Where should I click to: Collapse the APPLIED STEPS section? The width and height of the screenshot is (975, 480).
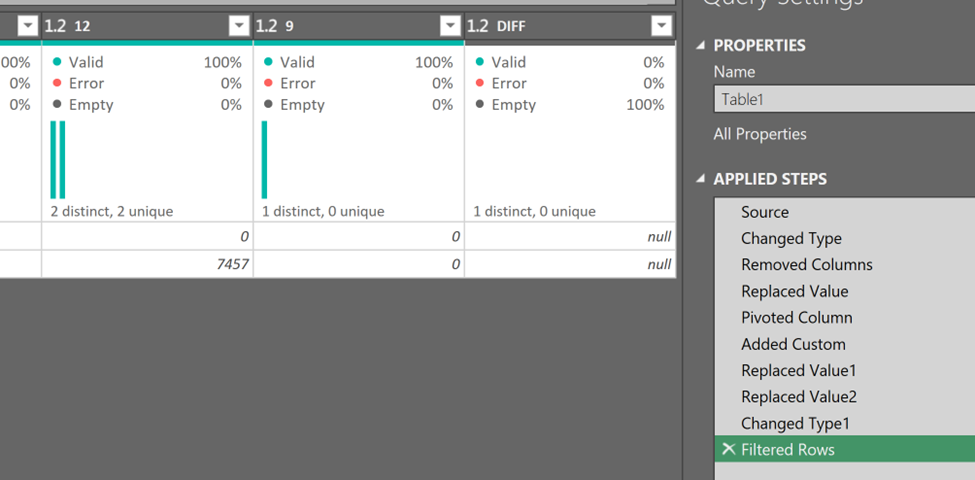pos(701,179)
